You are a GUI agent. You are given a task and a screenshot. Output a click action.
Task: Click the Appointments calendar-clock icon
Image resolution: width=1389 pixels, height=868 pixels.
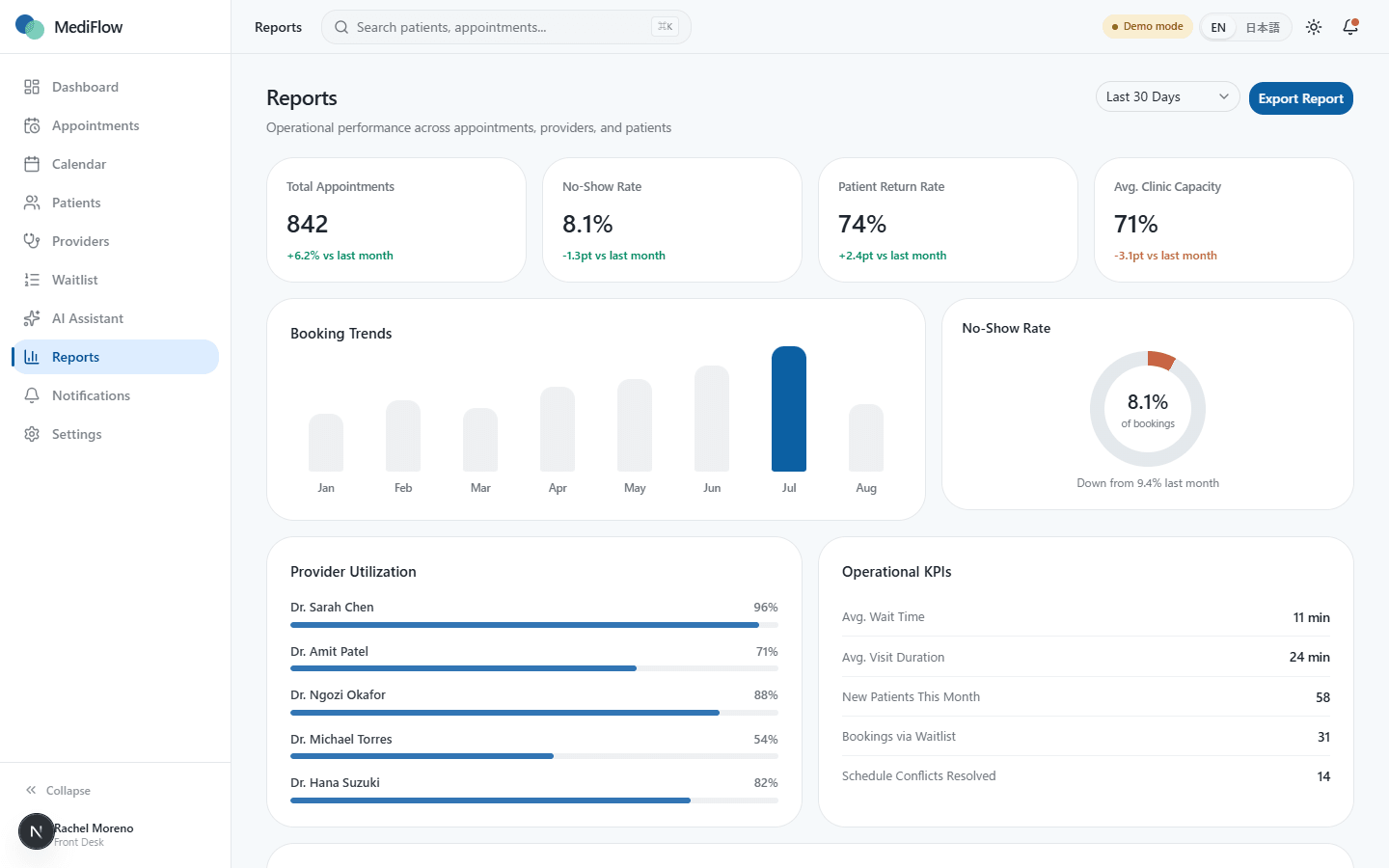point(32,125)
